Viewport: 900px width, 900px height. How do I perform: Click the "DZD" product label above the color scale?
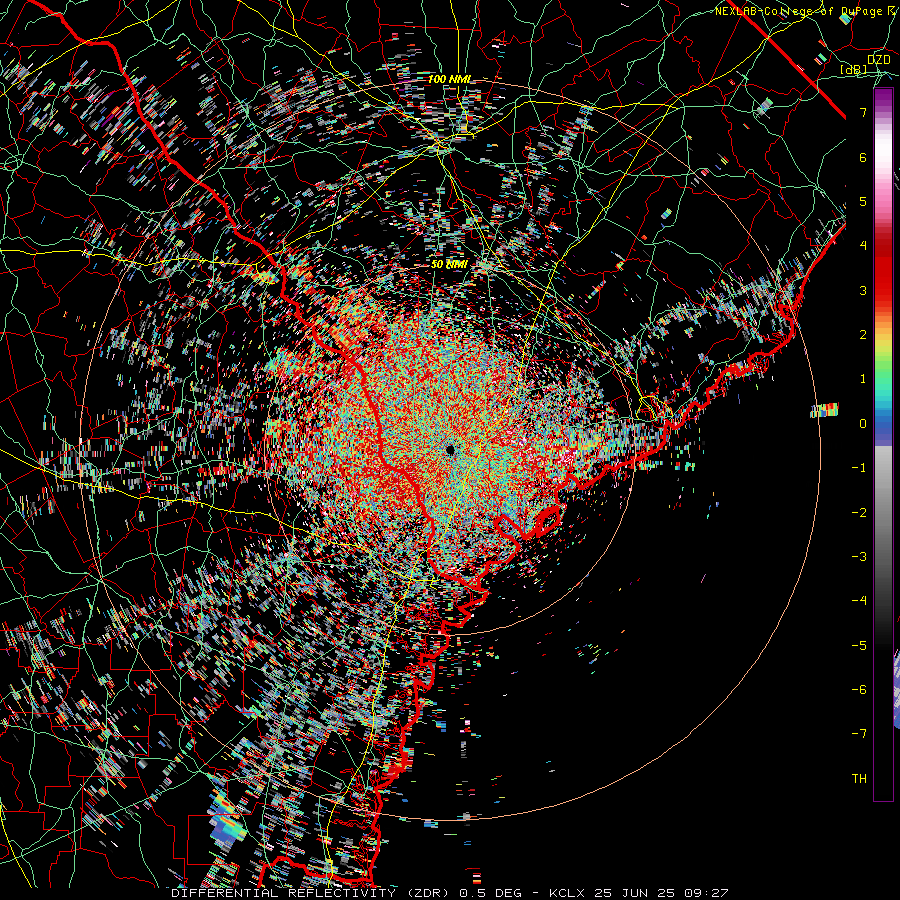tap(878, 60)
